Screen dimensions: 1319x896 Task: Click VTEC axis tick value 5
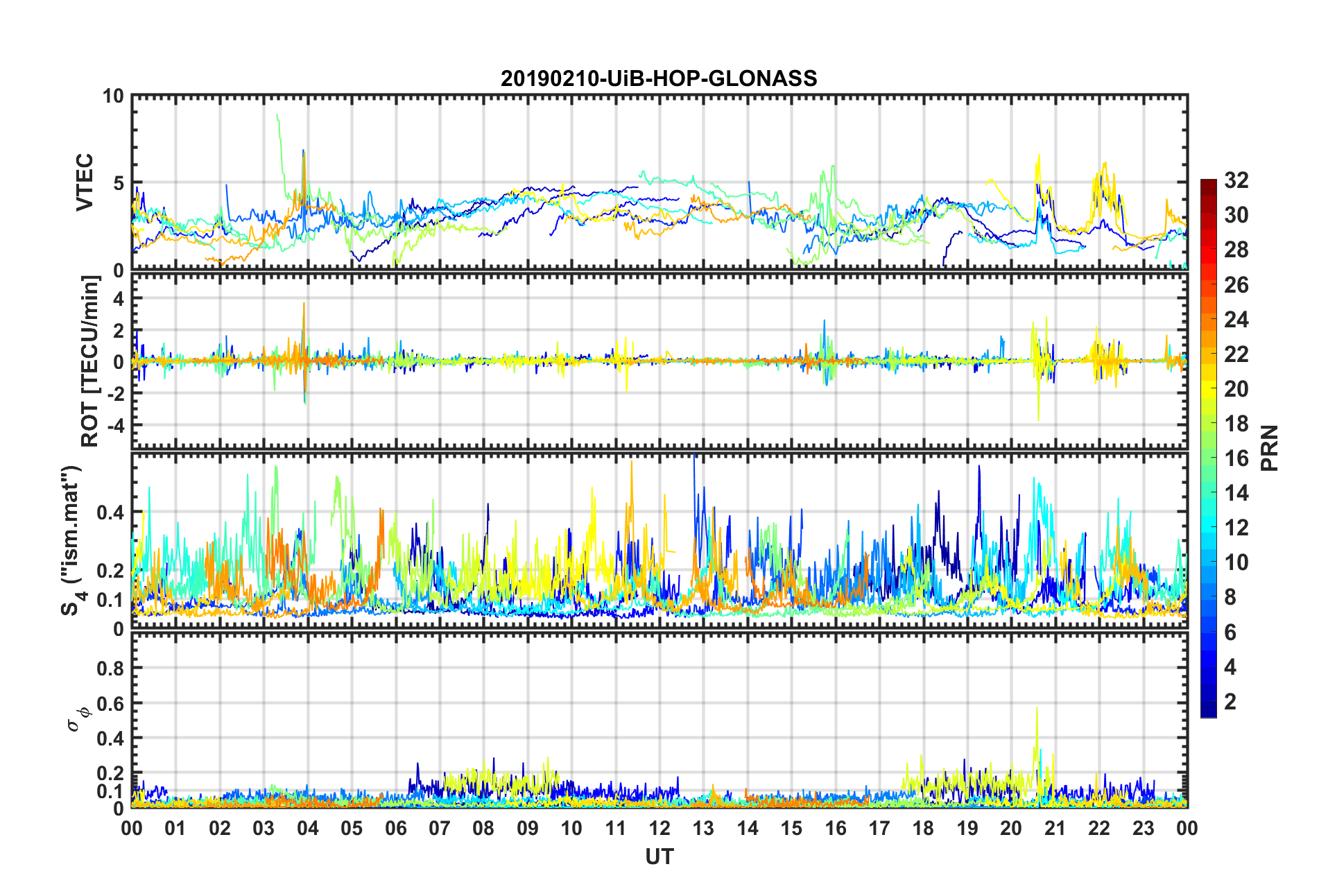pos(119,183)
